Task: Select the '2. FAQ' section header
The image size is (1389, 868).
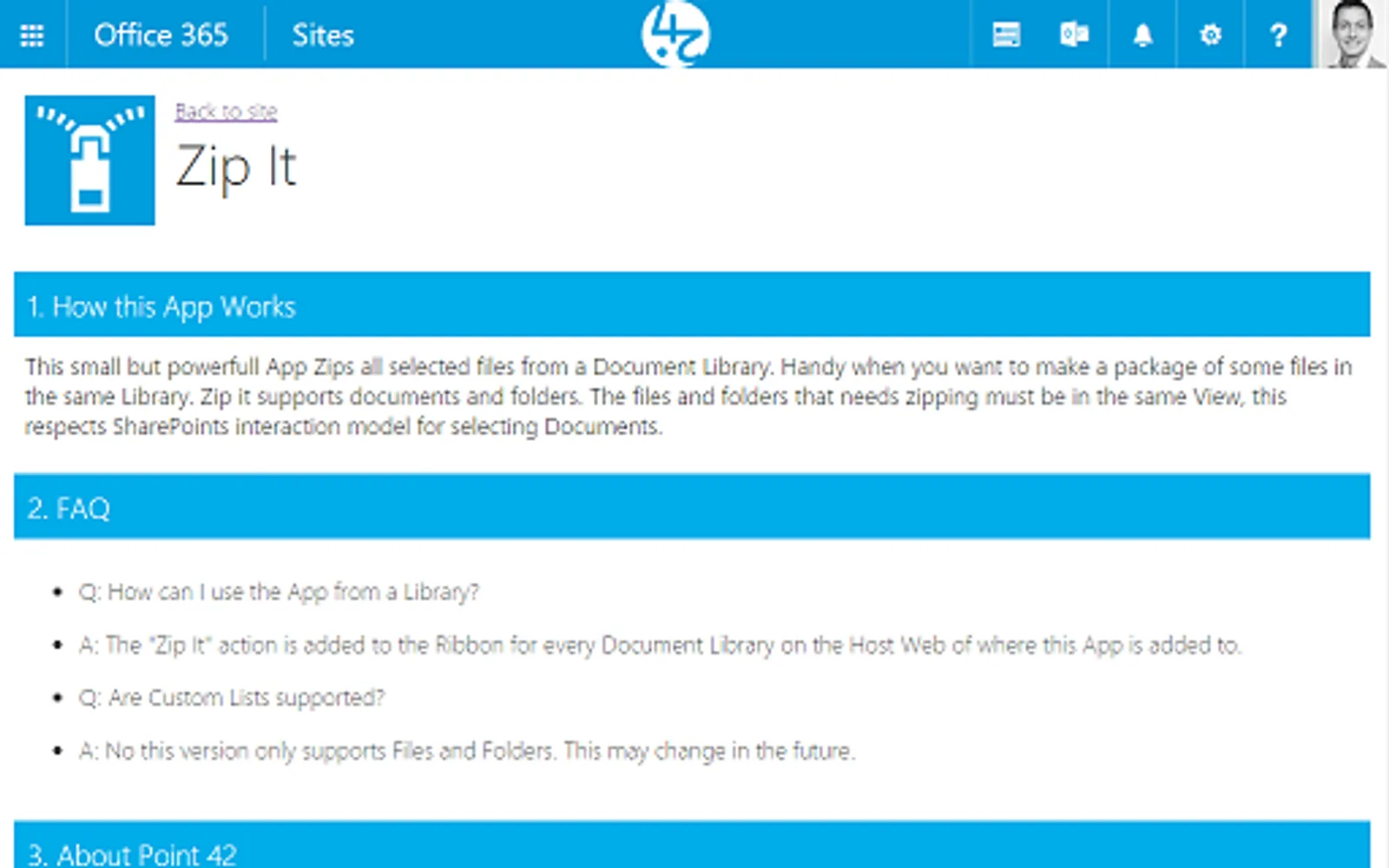Action: [692, 506]
